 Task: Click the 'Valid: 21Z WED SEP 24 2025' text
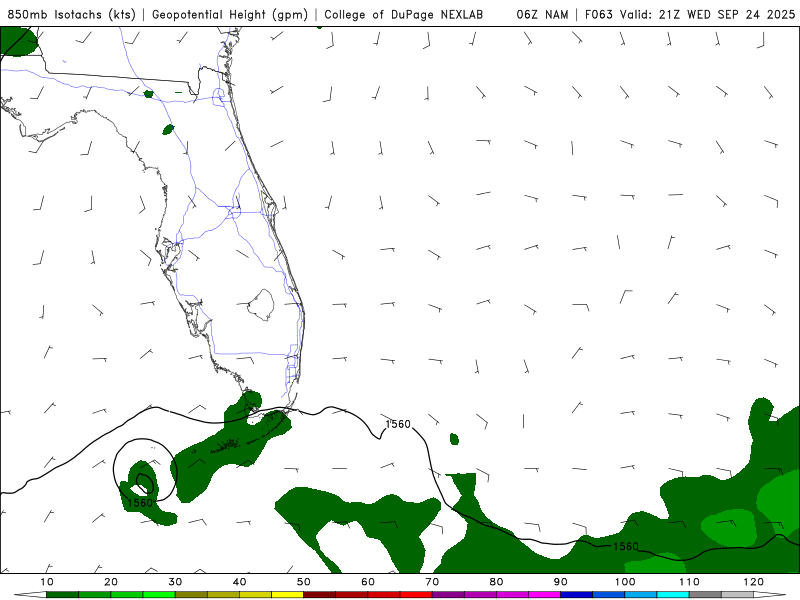tap(707, 14)
